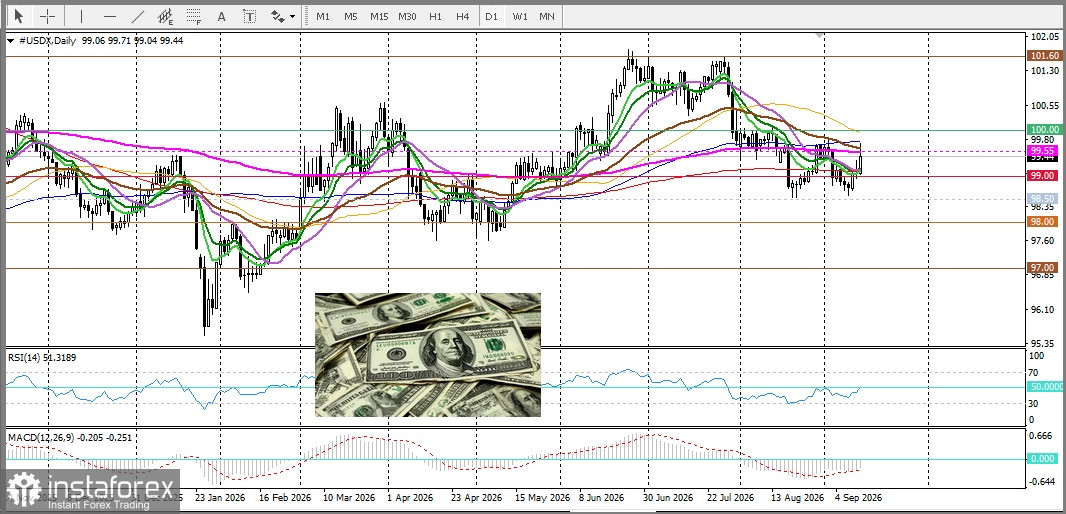
Task: Click the 99.00 price level tag
Action: 1043,175
